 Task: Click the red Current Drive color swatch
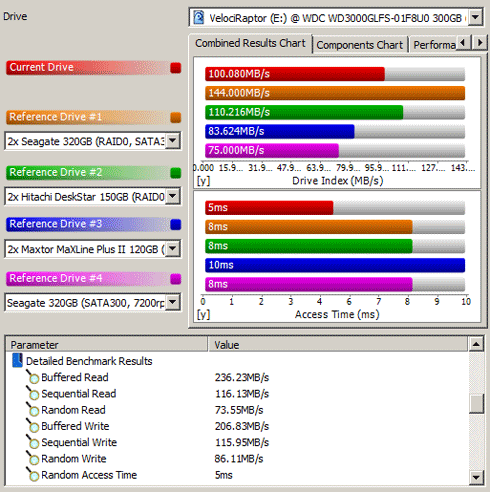tap(176, 68)
